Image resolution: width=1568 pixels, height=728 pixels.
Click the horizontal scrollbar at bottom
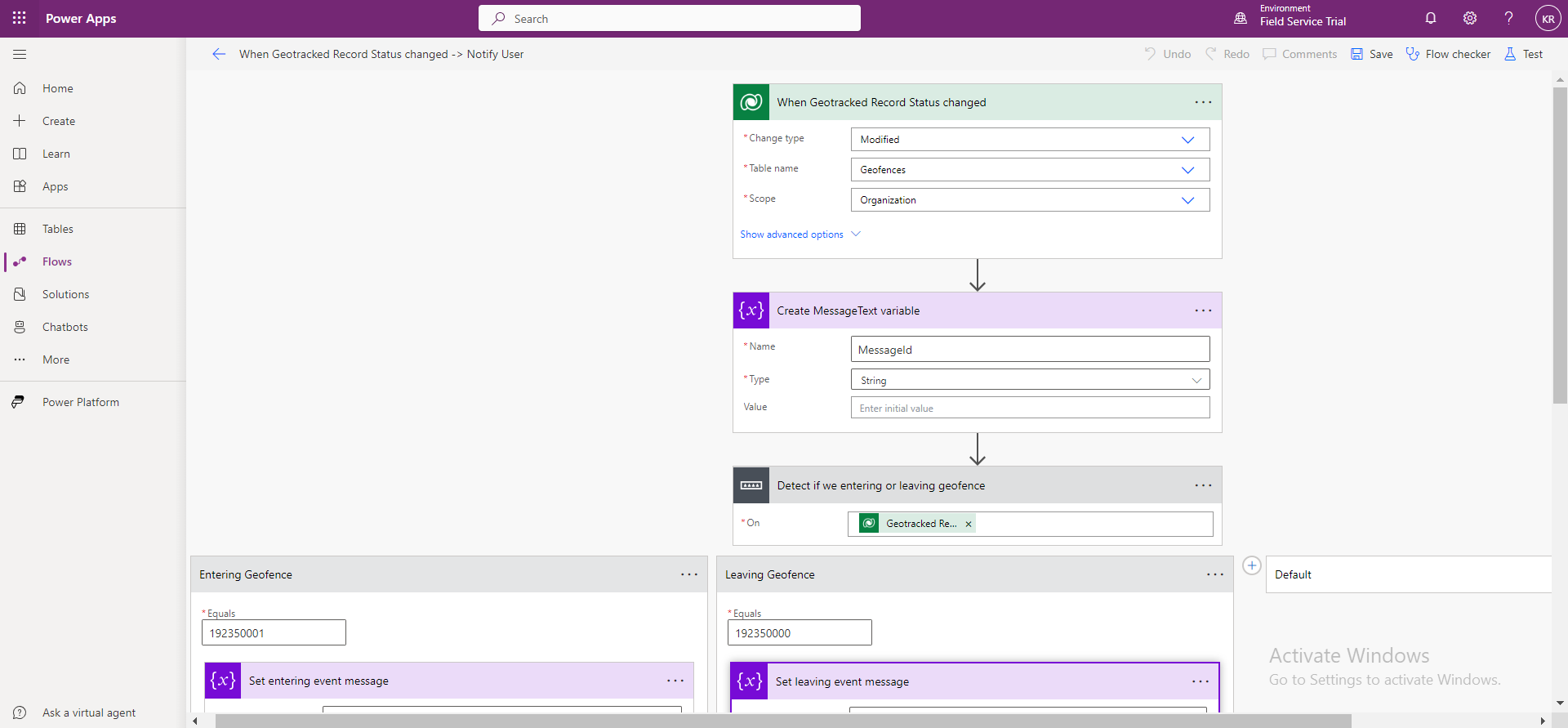click(x=782, y=721)
